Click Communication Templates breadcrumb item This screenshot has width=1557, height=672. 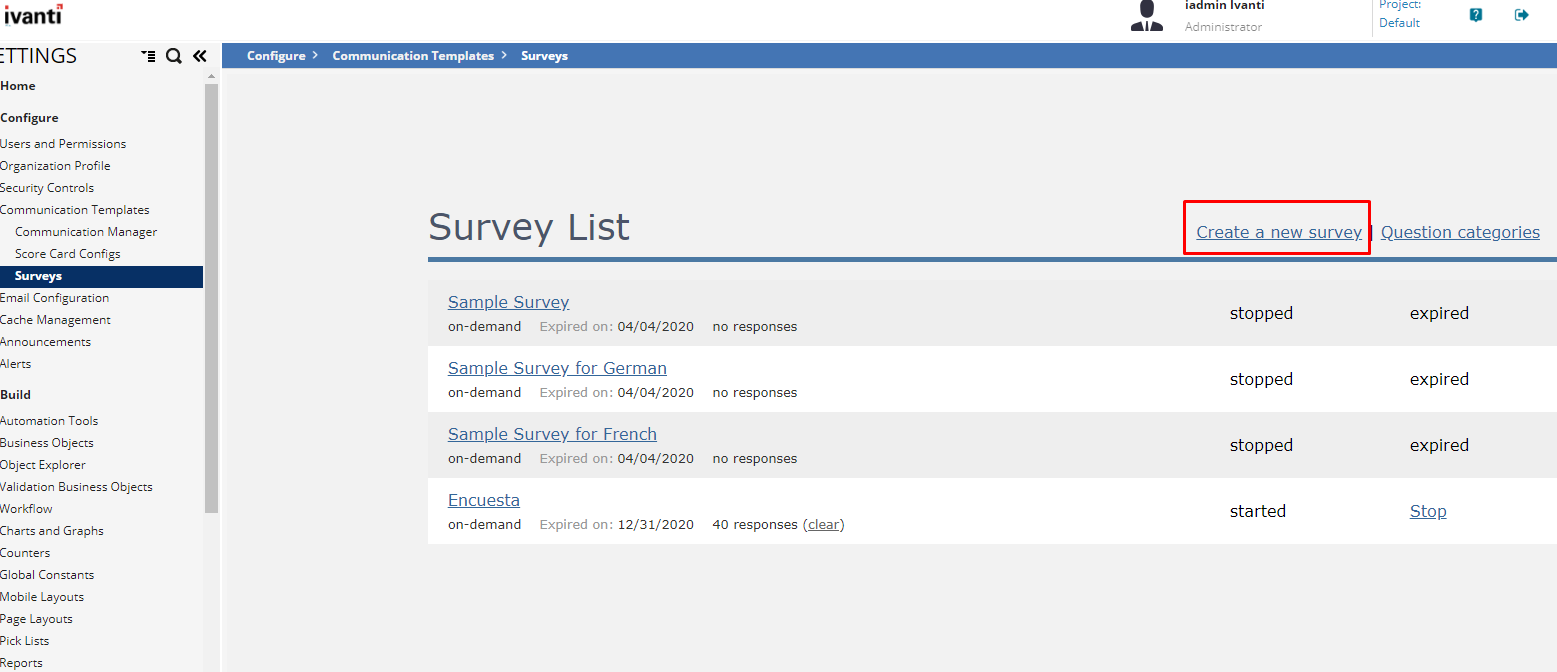pyautogui.click(x=413, y=56)
